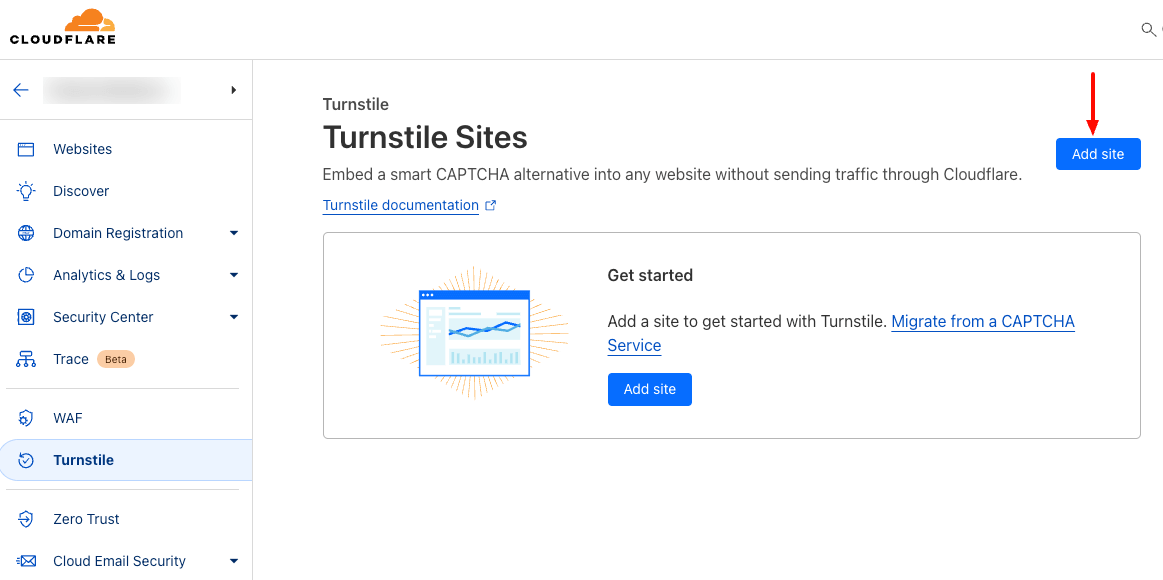This screenshot has width=1163, height=580.
Task: Open the account switcher arrow
Action: pos(234,90)
